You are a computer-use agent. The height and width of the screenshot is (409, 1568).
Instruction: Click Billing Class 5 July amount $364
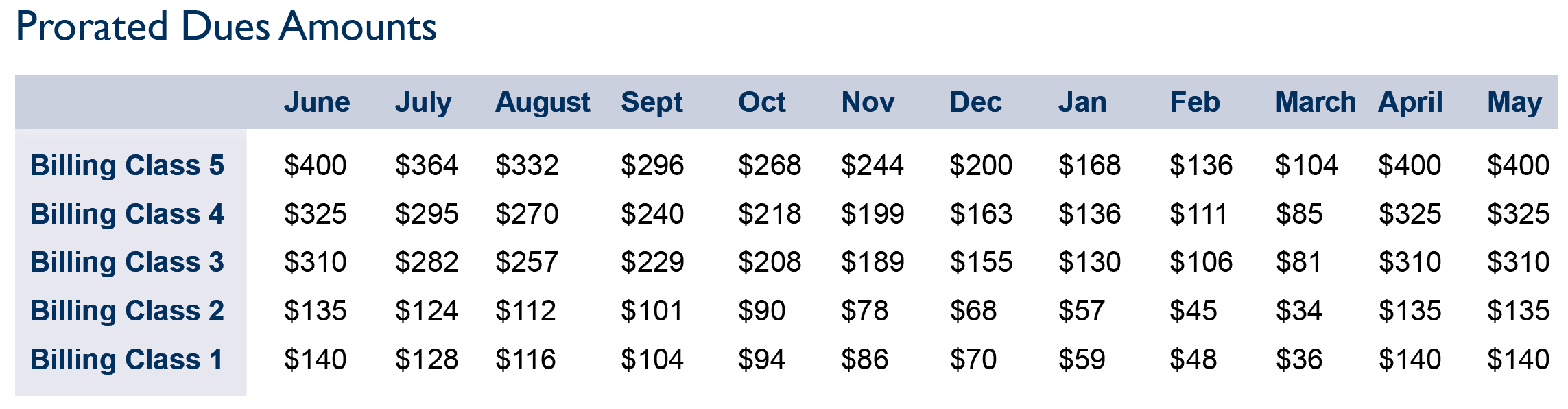426,165
